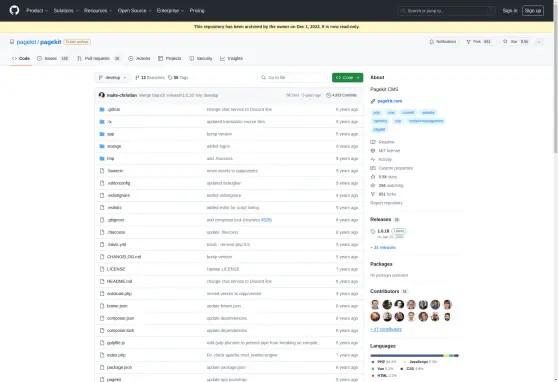Image resolution: width=558 pixels, height=382 pixels.
Task: Switch to the Issues tab
Action: tap(53, 58)
